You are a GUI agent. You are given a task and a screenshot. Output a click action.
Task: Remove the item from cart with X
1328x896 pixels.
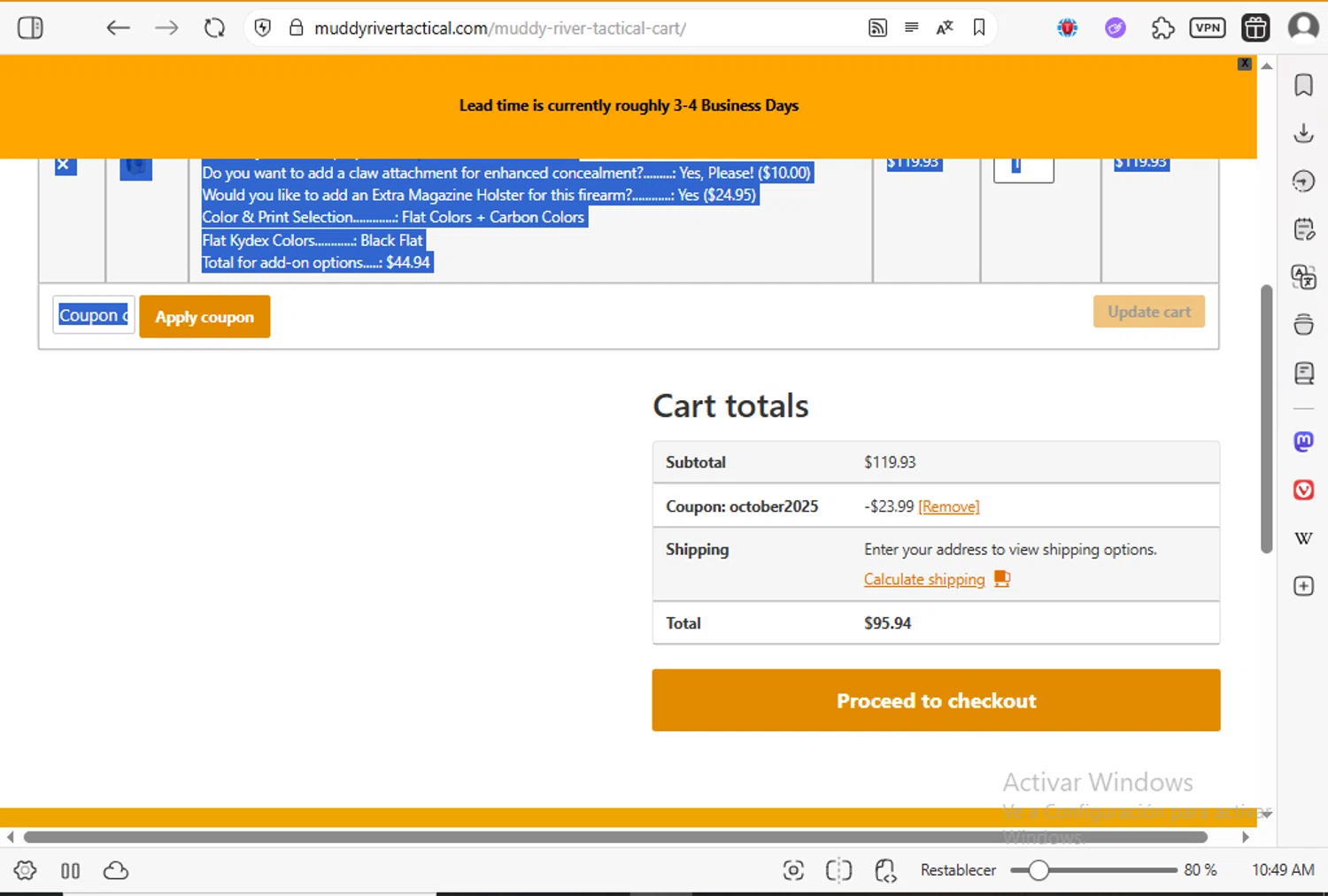pyautogui.click(x=64, y=165)
